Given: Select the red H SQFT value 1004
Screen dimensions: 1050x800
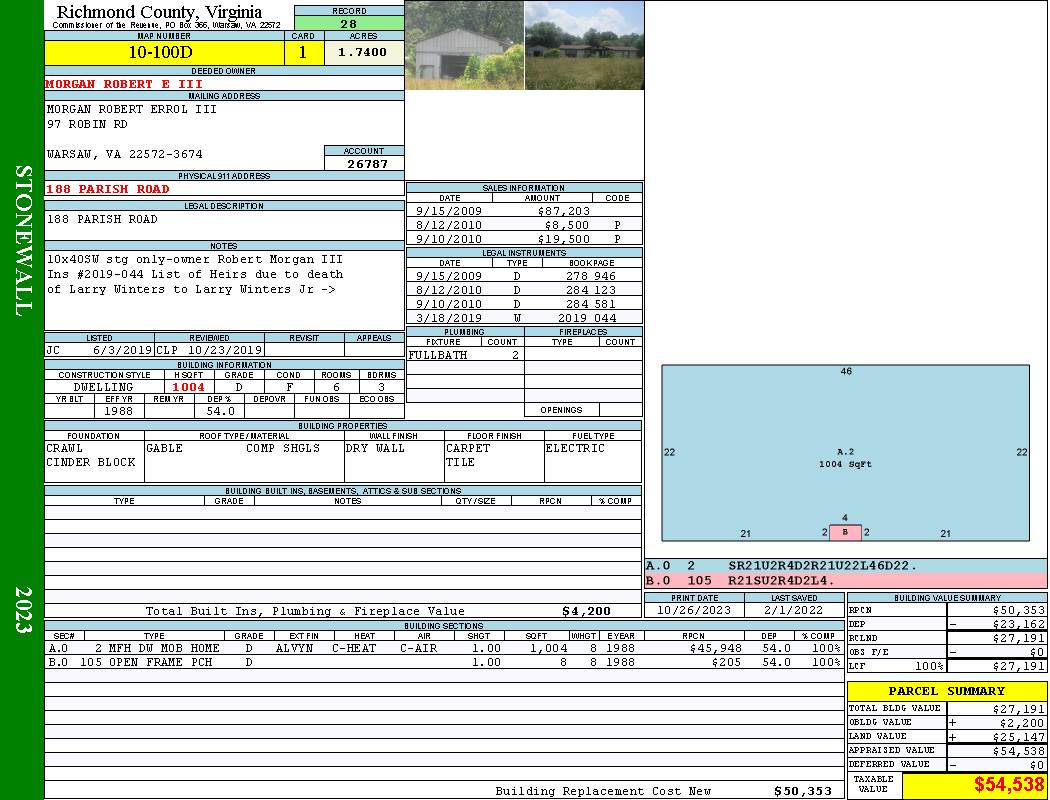Looking at the screenshot, I should click(x=188, y=387).
